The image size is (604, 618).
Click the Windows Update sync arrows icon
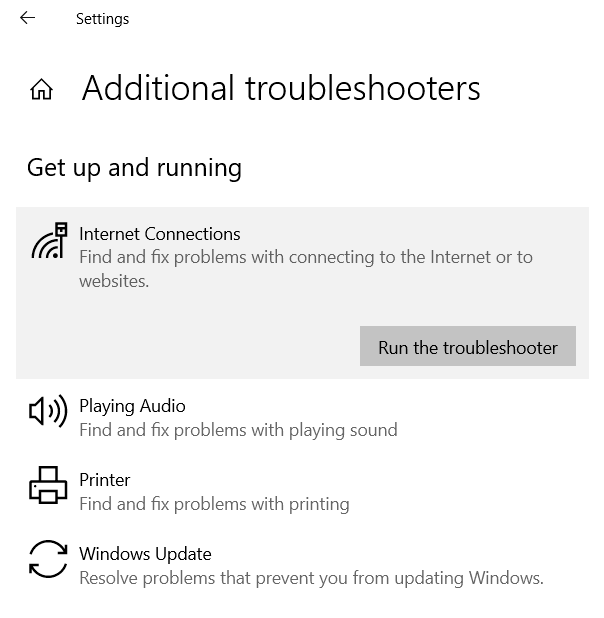[48, 559]
